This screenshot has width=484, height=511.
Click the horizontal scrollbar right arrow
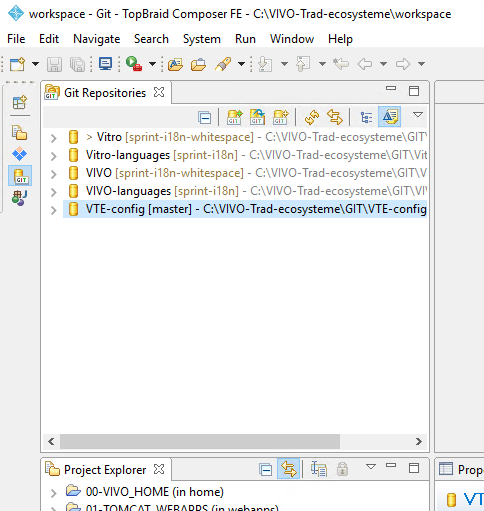coord(419,442)
